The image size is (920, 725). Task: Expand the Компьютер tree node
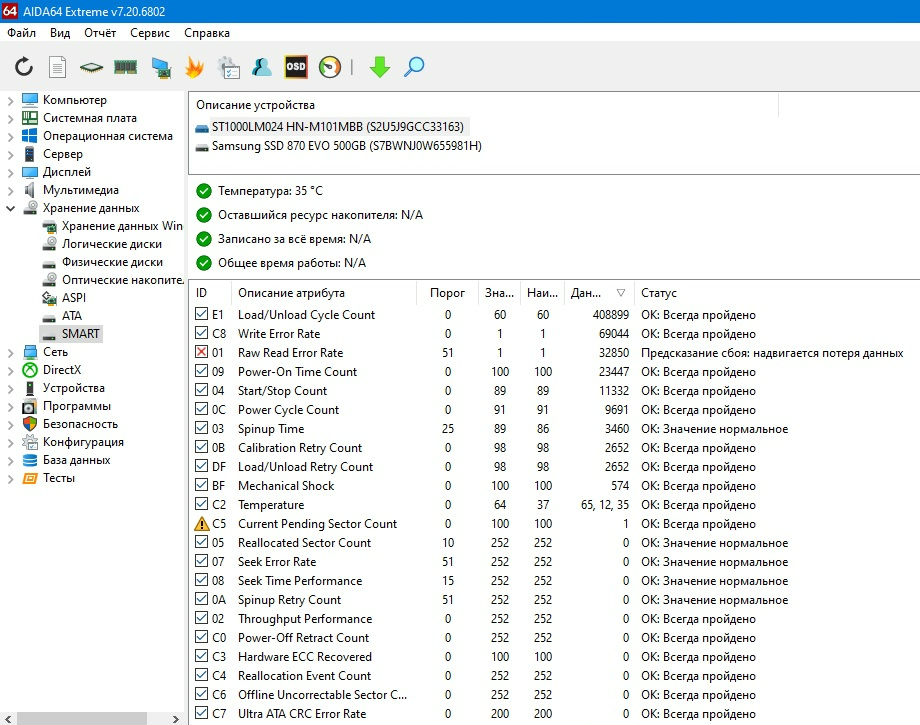(x=10, y=101)
